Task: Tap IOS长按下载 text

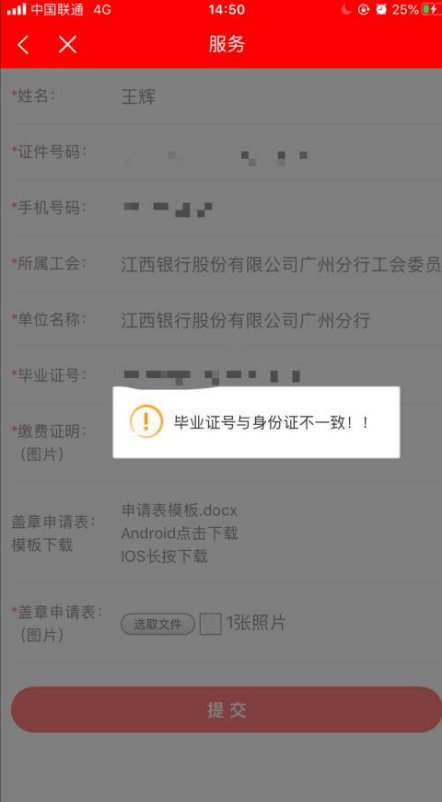Action: click(x=164, y=556)
